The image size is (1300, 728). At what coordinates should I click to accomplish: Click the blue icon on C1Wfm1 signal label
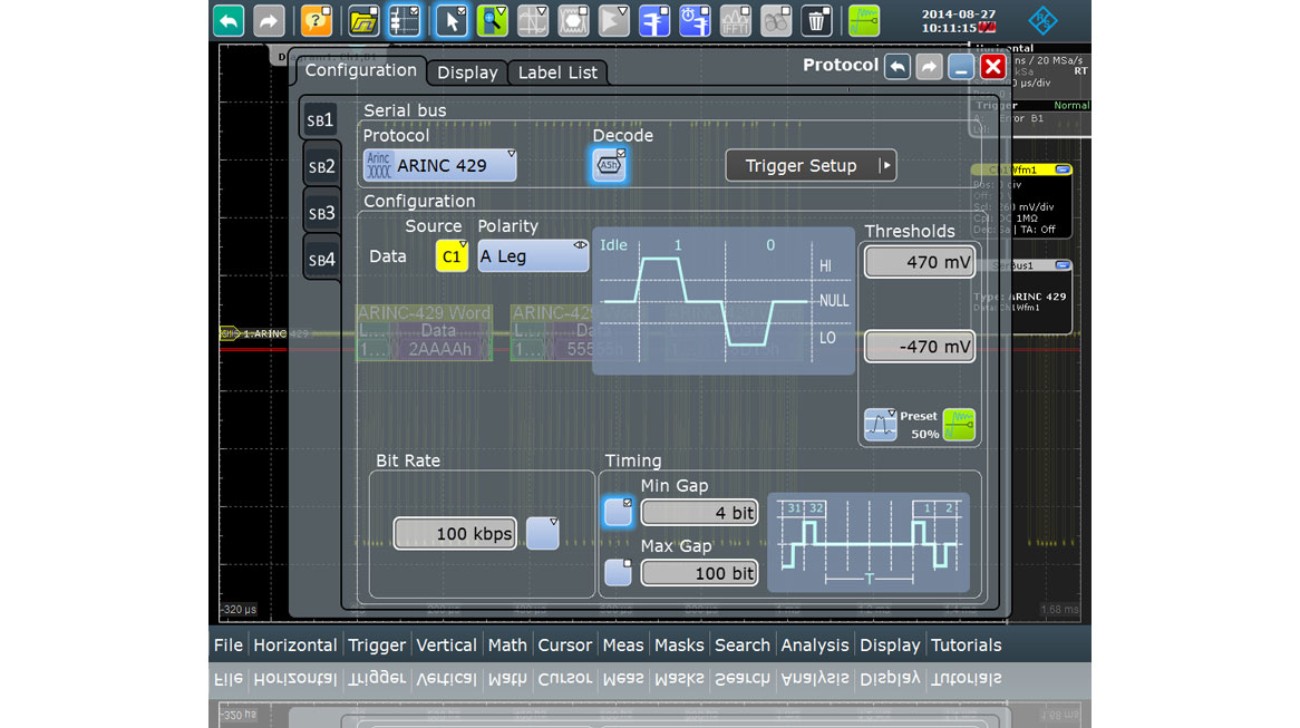(1062, 171)
